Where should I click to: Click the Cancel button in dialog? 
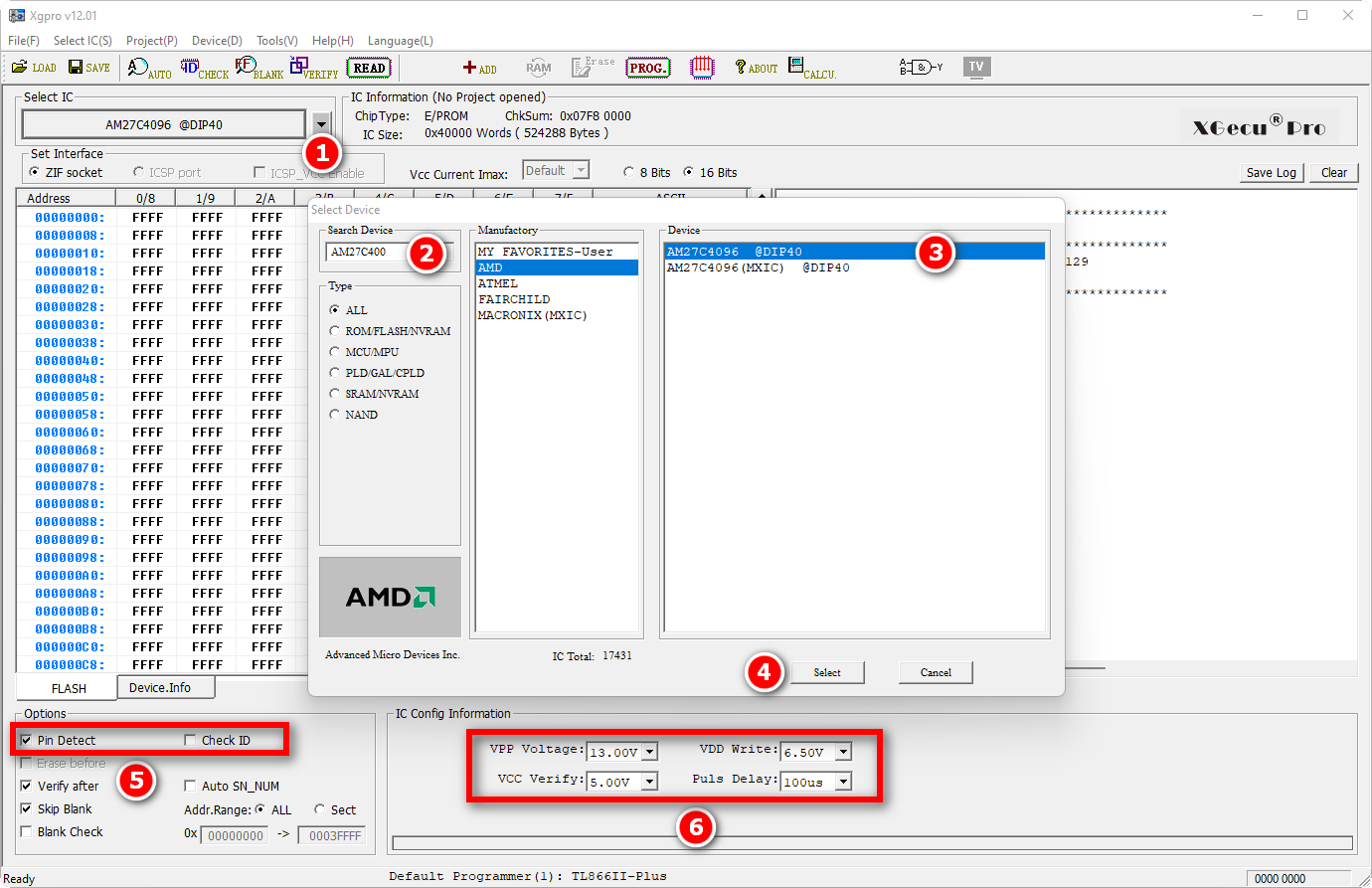(x=936, y=673)
